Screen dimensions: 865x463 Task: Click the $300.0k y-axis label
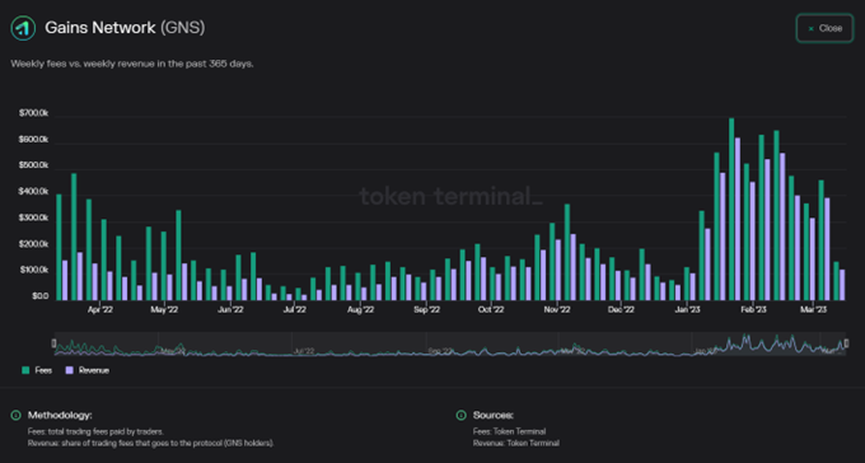click(33, 218)
